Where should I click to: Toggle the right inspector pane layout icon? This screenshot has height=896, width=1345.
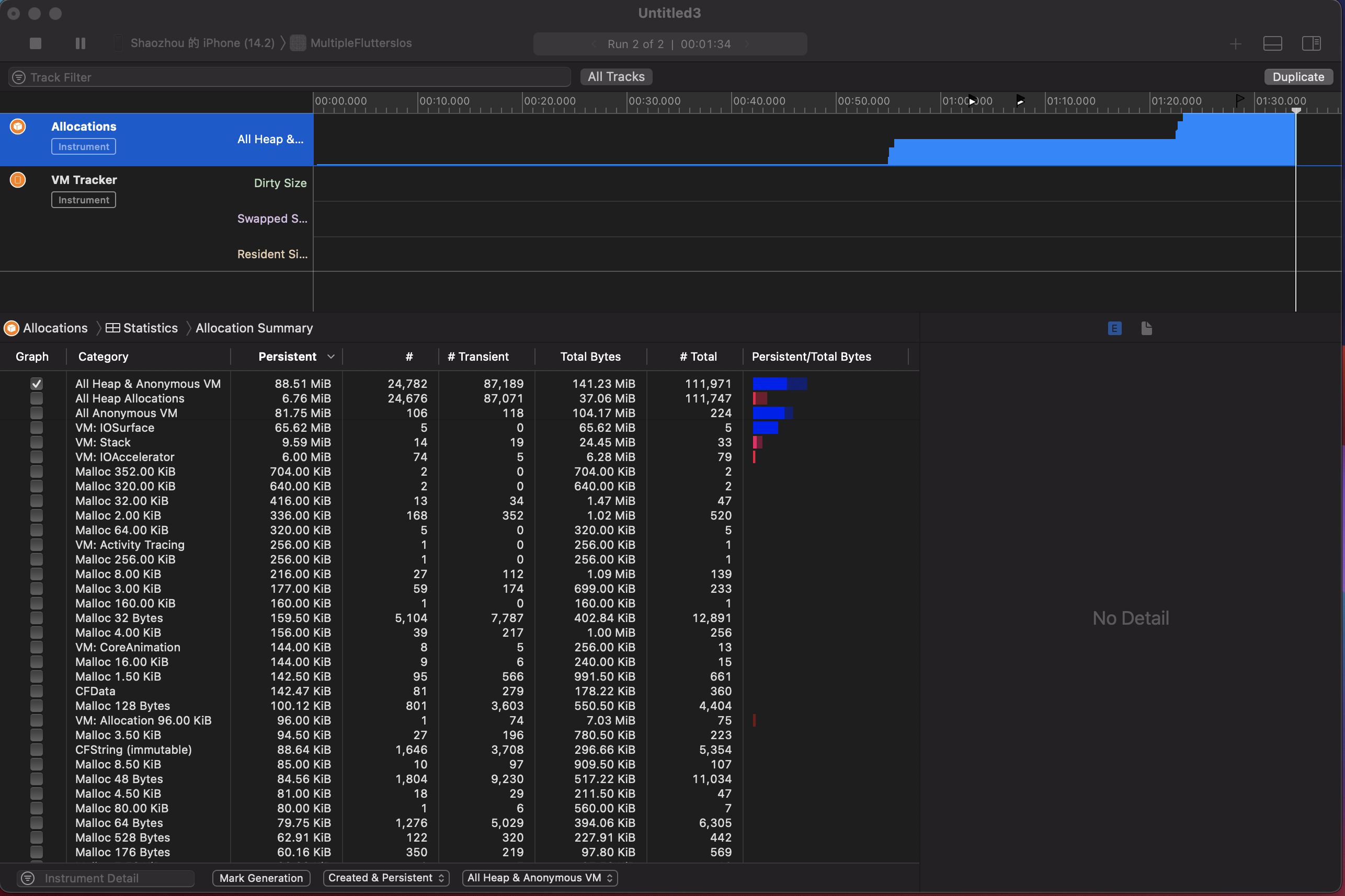click(1310, 43)
